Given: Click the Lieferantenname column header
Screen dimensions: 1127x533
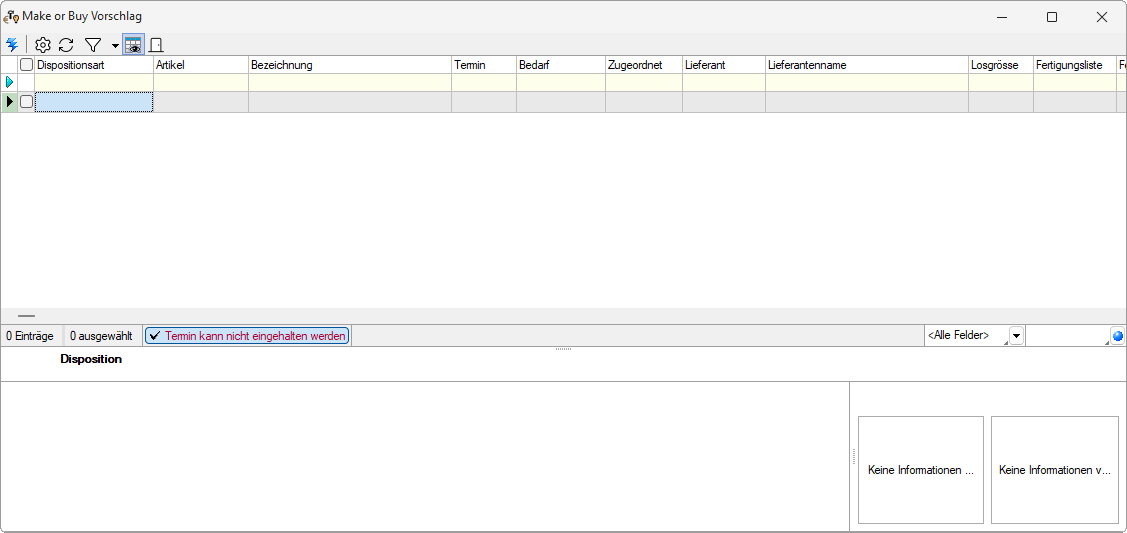Looking at the screenshot, I should (x=866, y=65).
